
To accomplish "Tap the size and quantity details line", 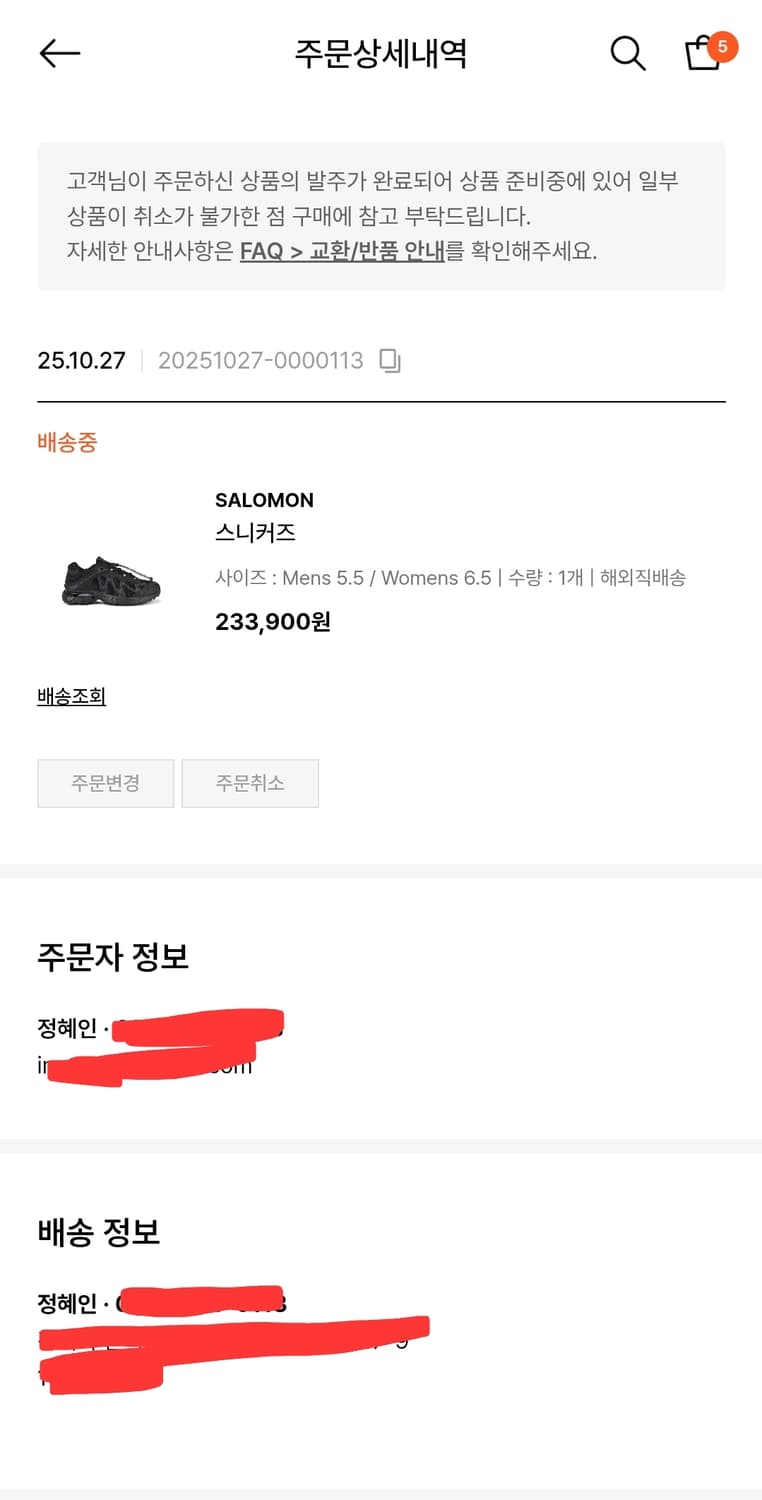I will pyautogui.click(x=450, y=578).
